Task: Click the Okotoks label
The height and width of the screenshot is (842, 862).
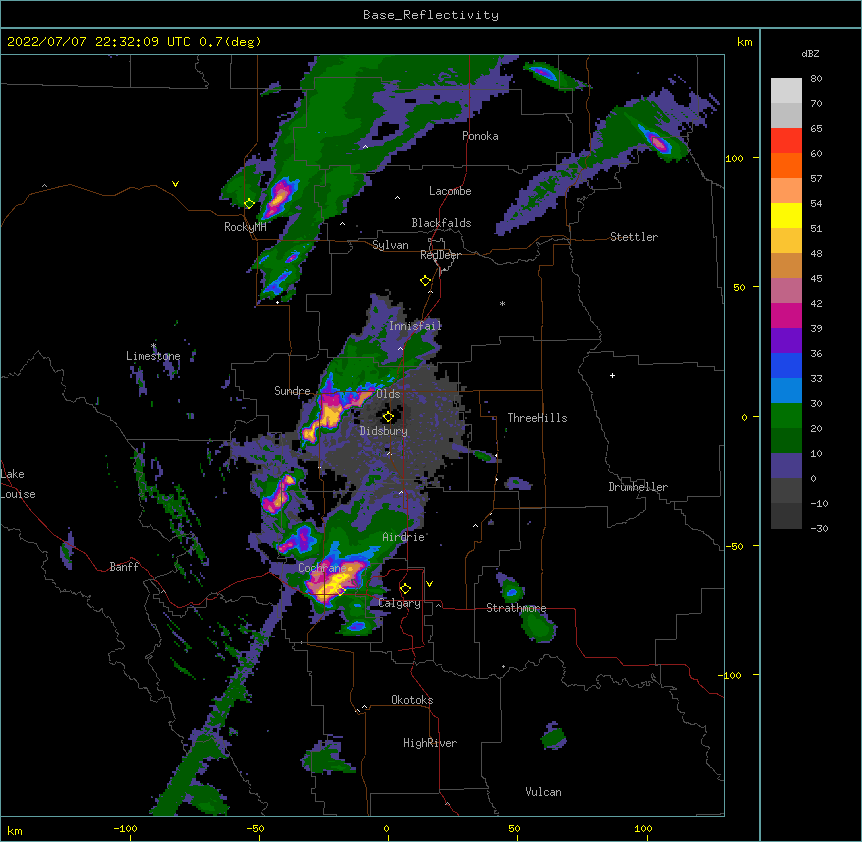Action: (412, 700)
